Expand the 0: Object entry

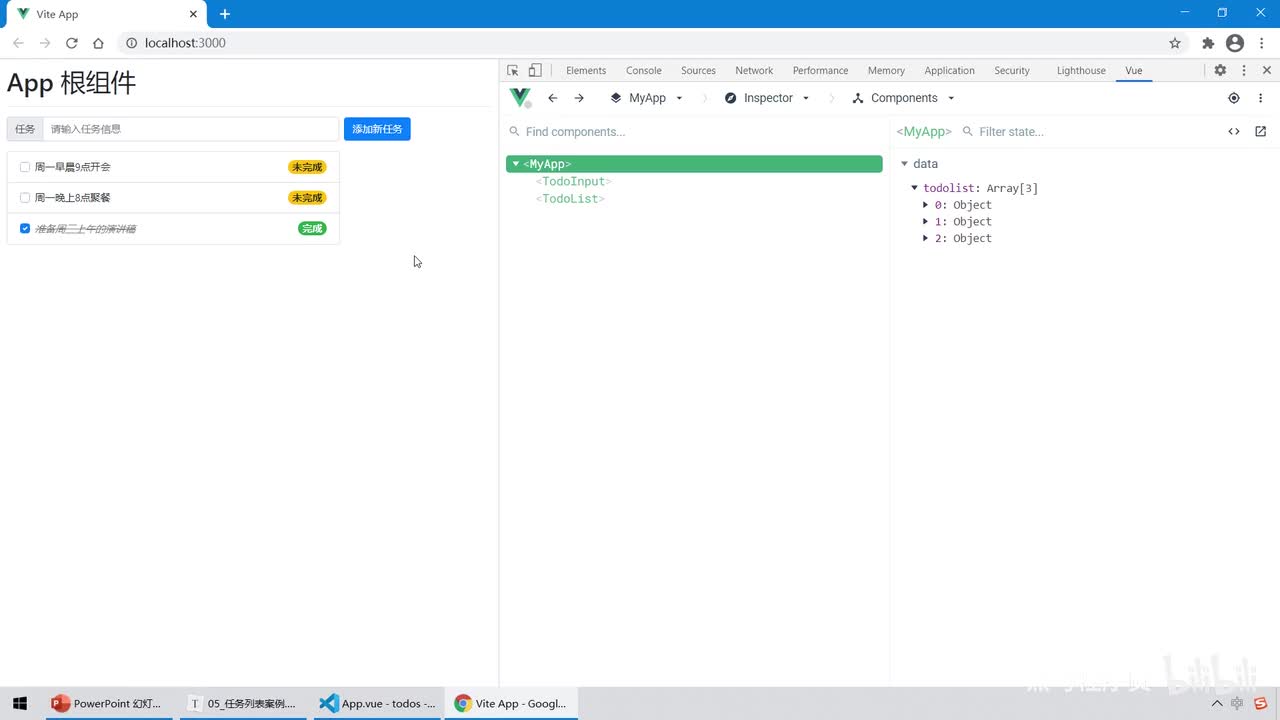[x=926, y=205]
